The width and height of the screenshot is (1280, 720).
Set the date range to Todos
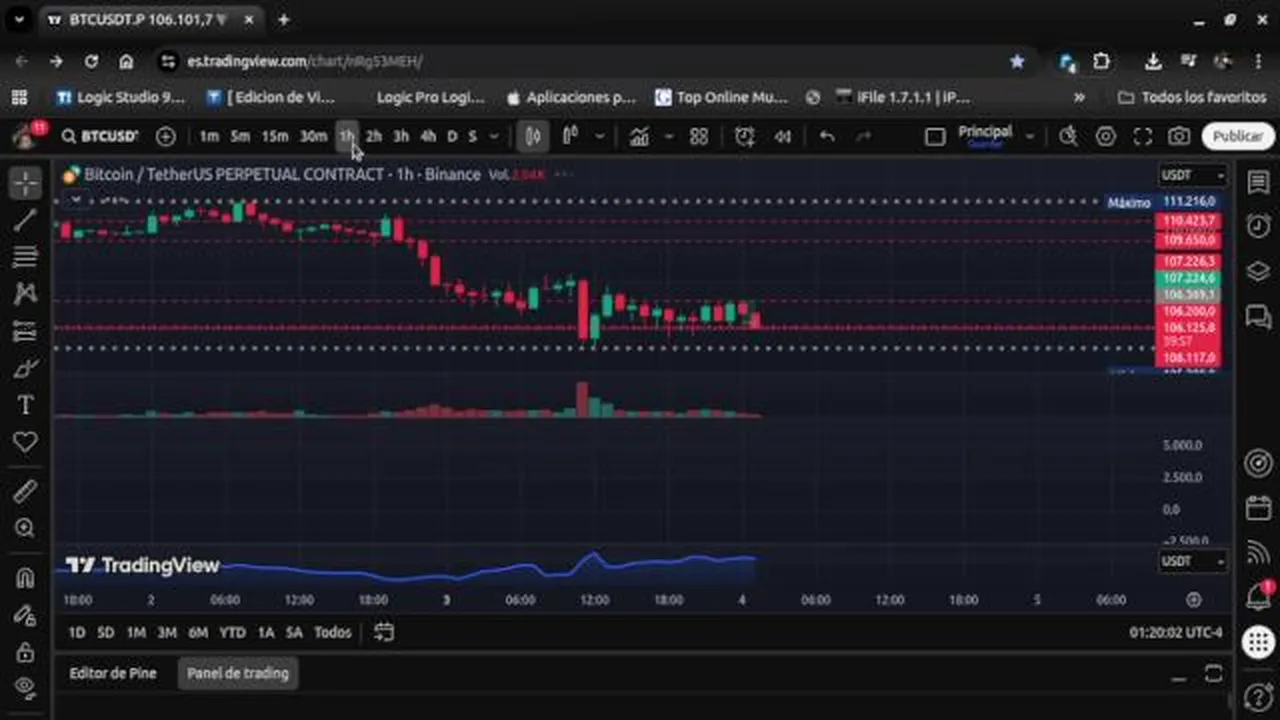332,632
